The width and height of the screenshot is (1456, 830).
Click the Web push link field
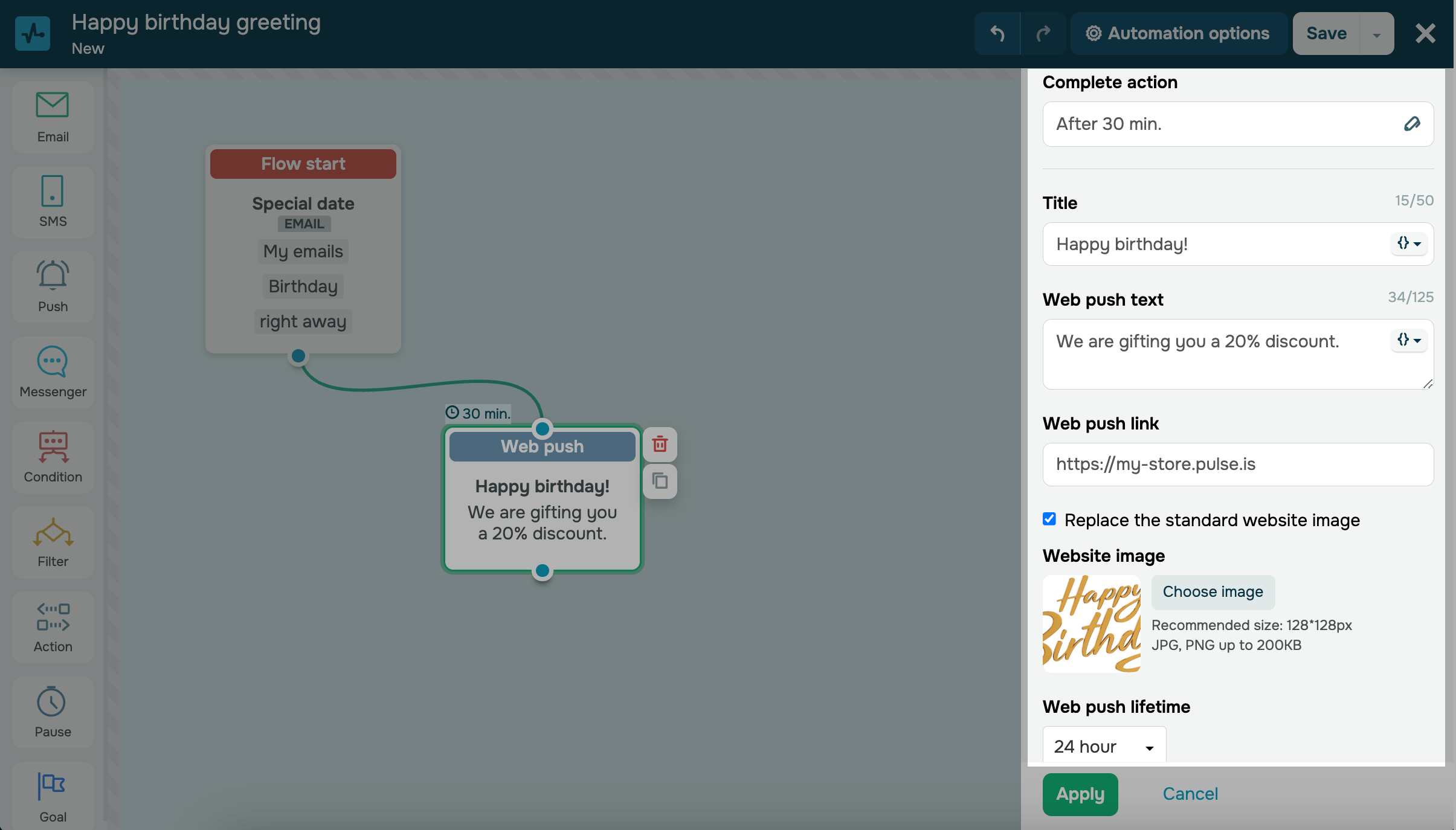tap(1237, 464)
